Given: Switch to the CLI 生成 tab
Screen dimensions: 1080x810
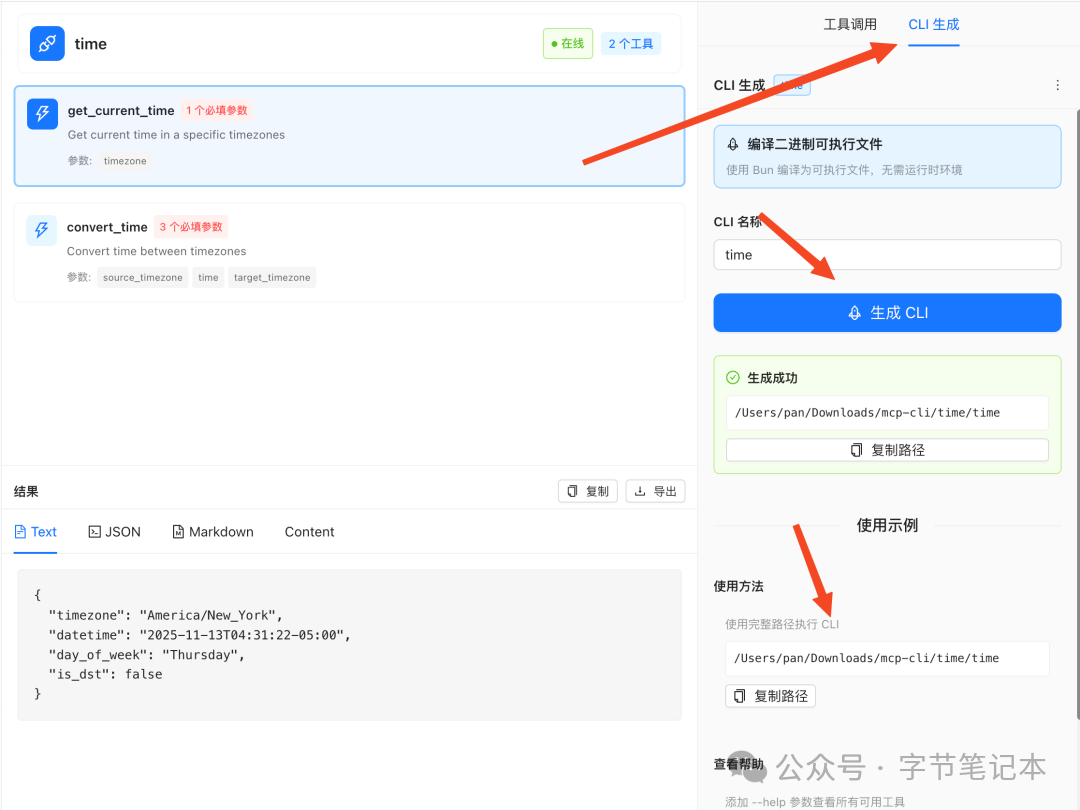Looking at the screenshot, I should click(933, 25).
